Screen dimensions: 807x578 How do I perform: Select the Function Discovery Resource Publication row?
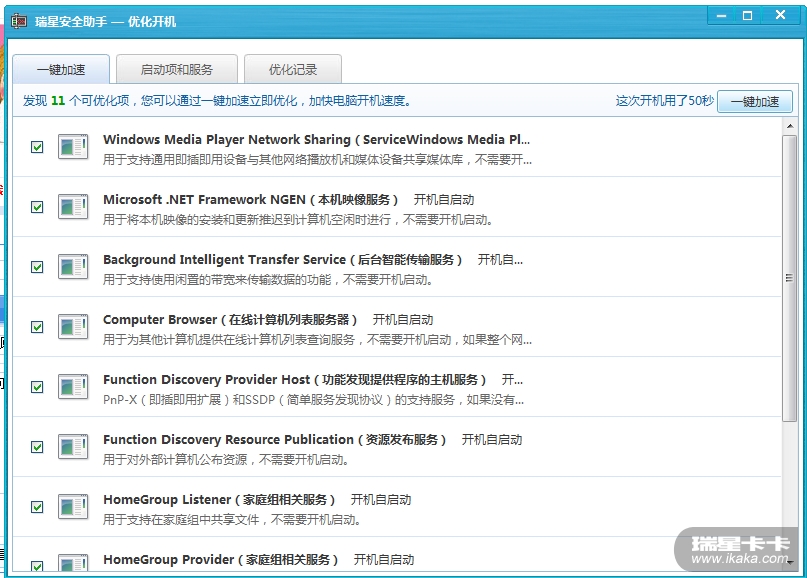point(400,447)
